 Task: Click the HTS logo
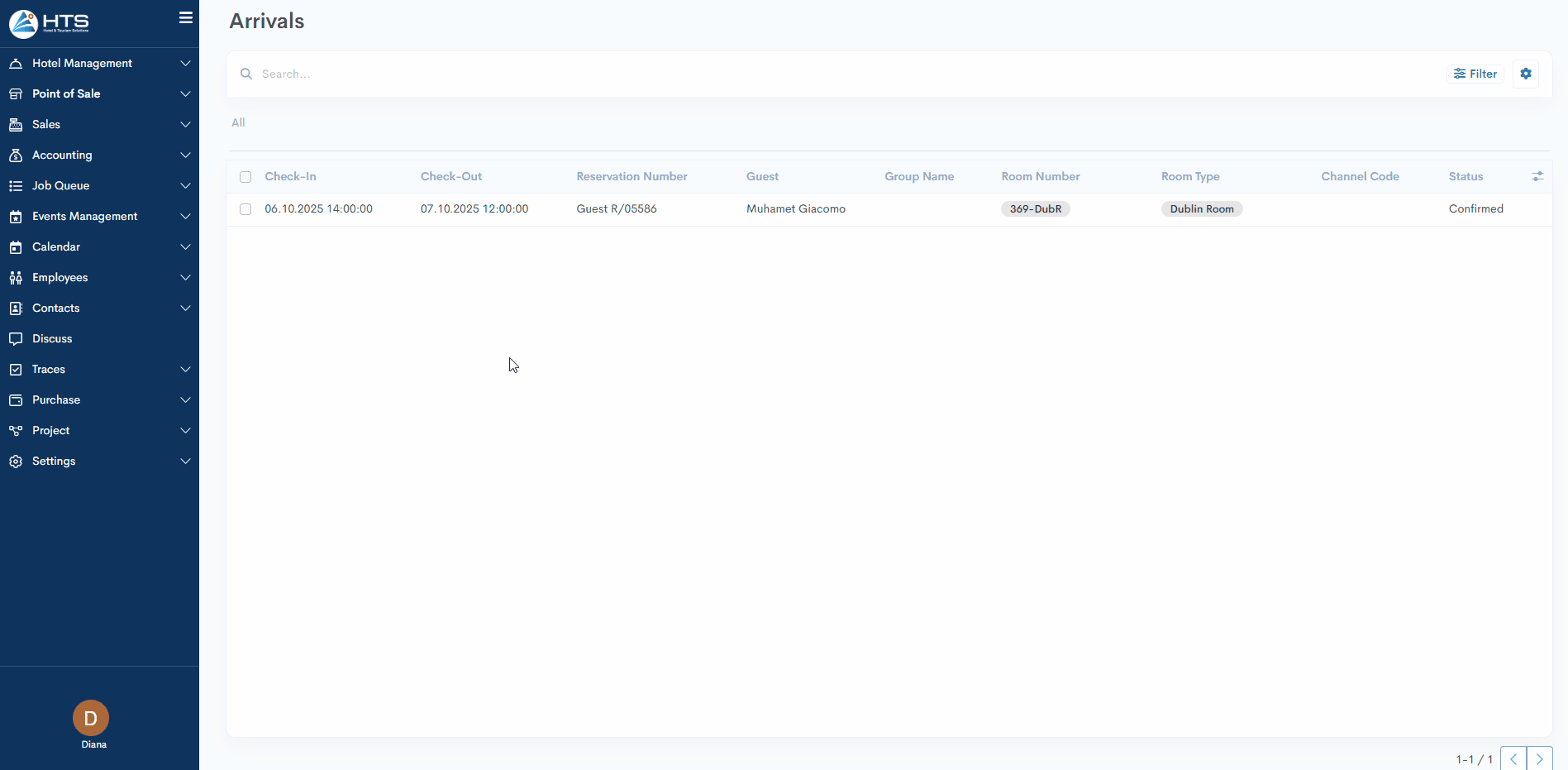(50, 23)
